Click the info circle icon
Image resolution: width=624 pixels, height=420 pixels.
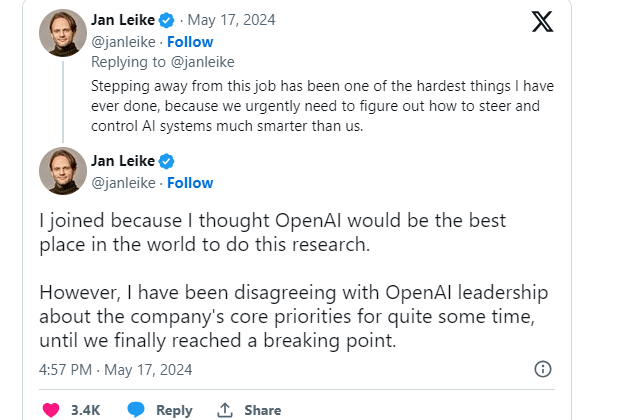click(543, 369)
